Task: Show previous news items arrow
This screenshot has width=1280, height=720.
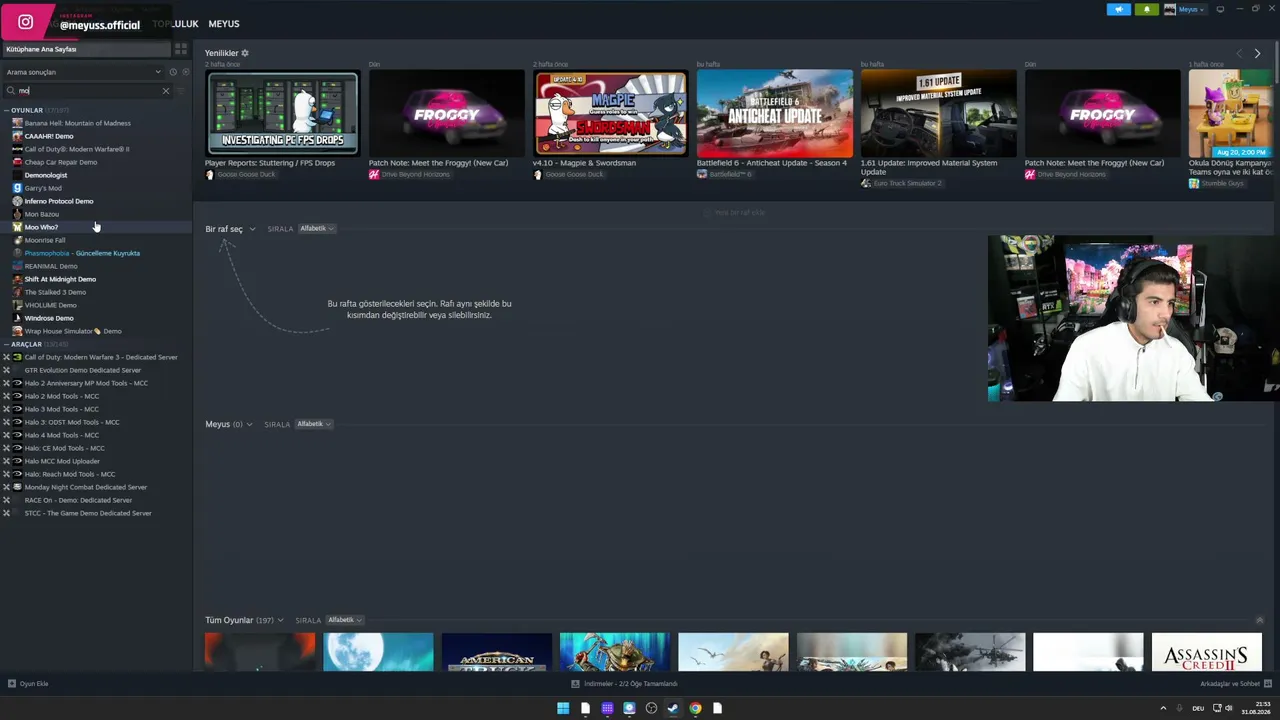Action: (x=1239, y=54)
